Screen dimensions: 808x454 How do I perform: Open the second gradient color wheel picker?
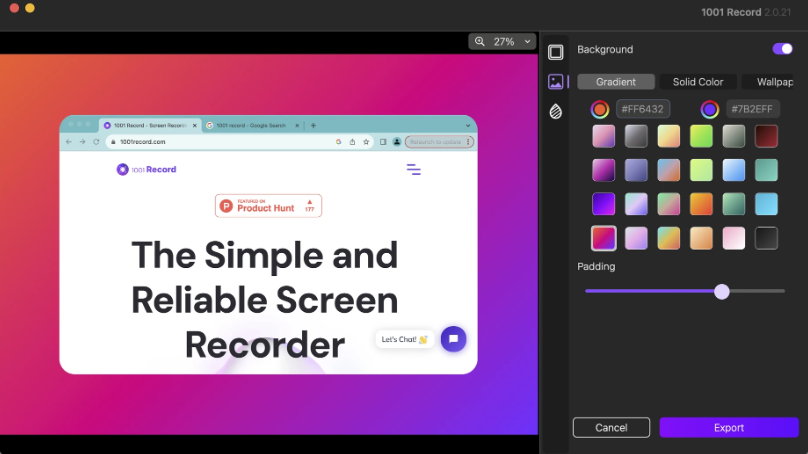710,109
